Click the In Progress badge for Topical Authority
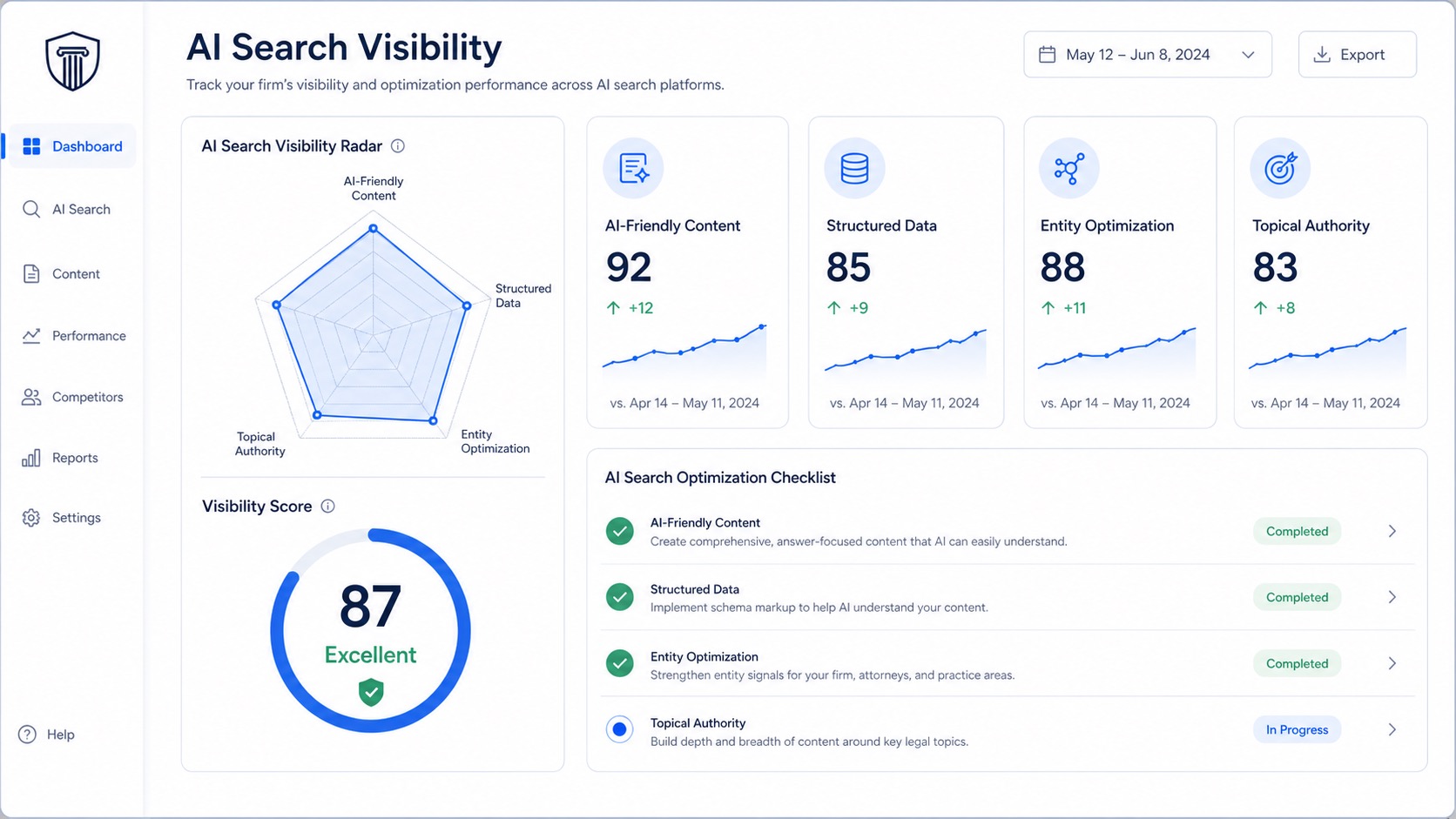The width and height of the screenshot is (1456, 819). click(1297, 729)
